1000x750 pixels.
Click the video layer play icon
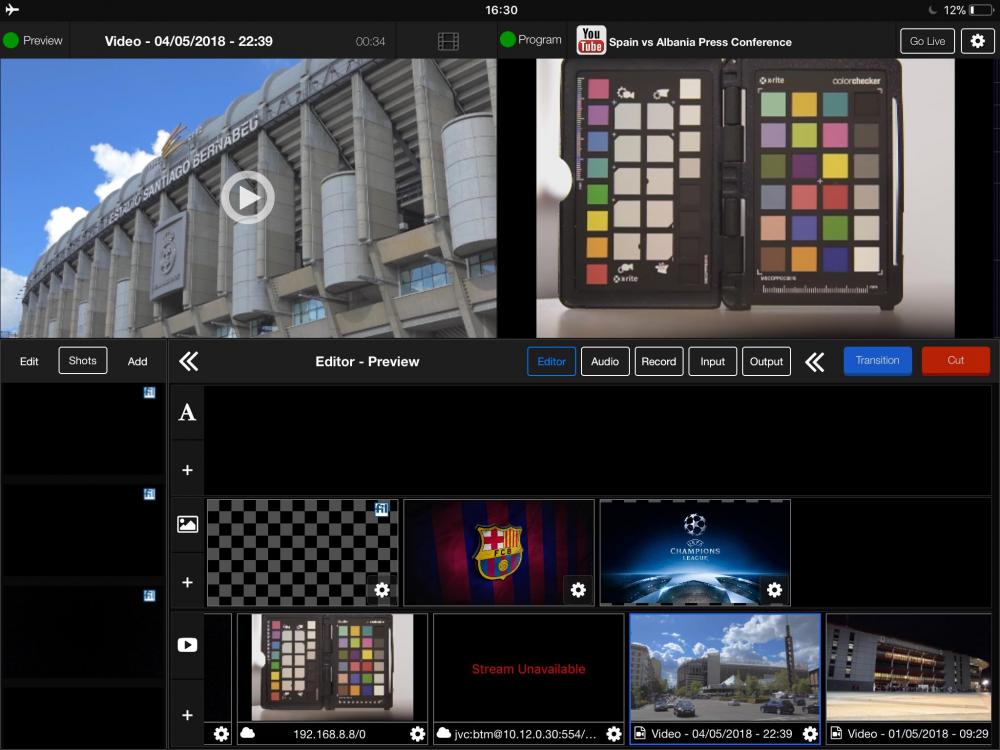[x=187, y=645]
